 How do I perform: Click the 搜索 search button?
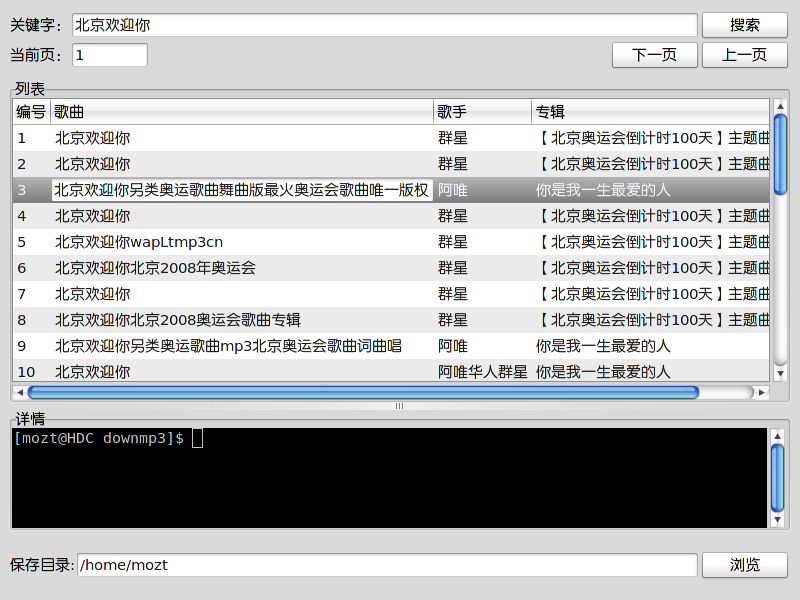(744, 25)
